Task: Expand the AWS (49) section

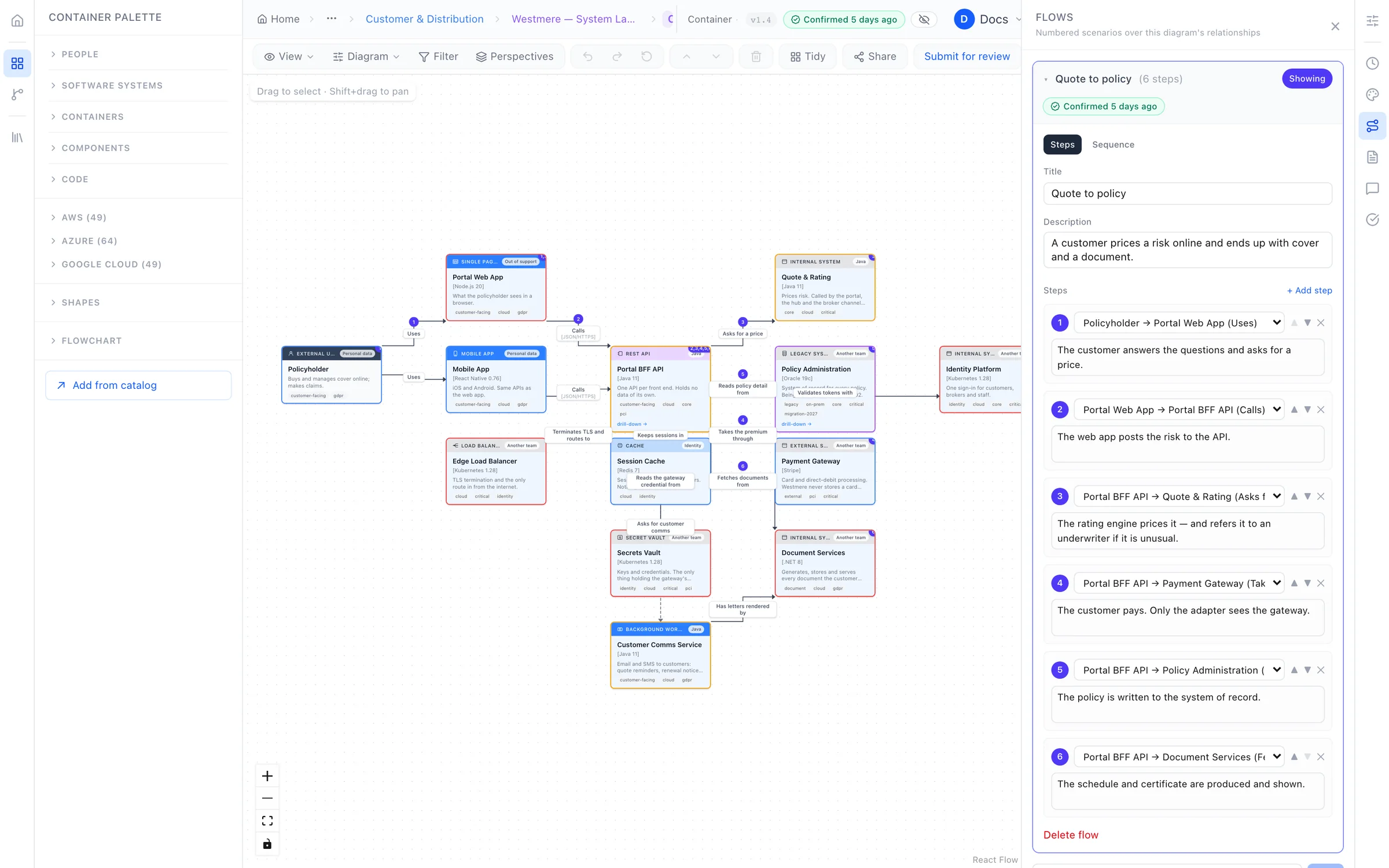Action: click(x=138, y=218)
